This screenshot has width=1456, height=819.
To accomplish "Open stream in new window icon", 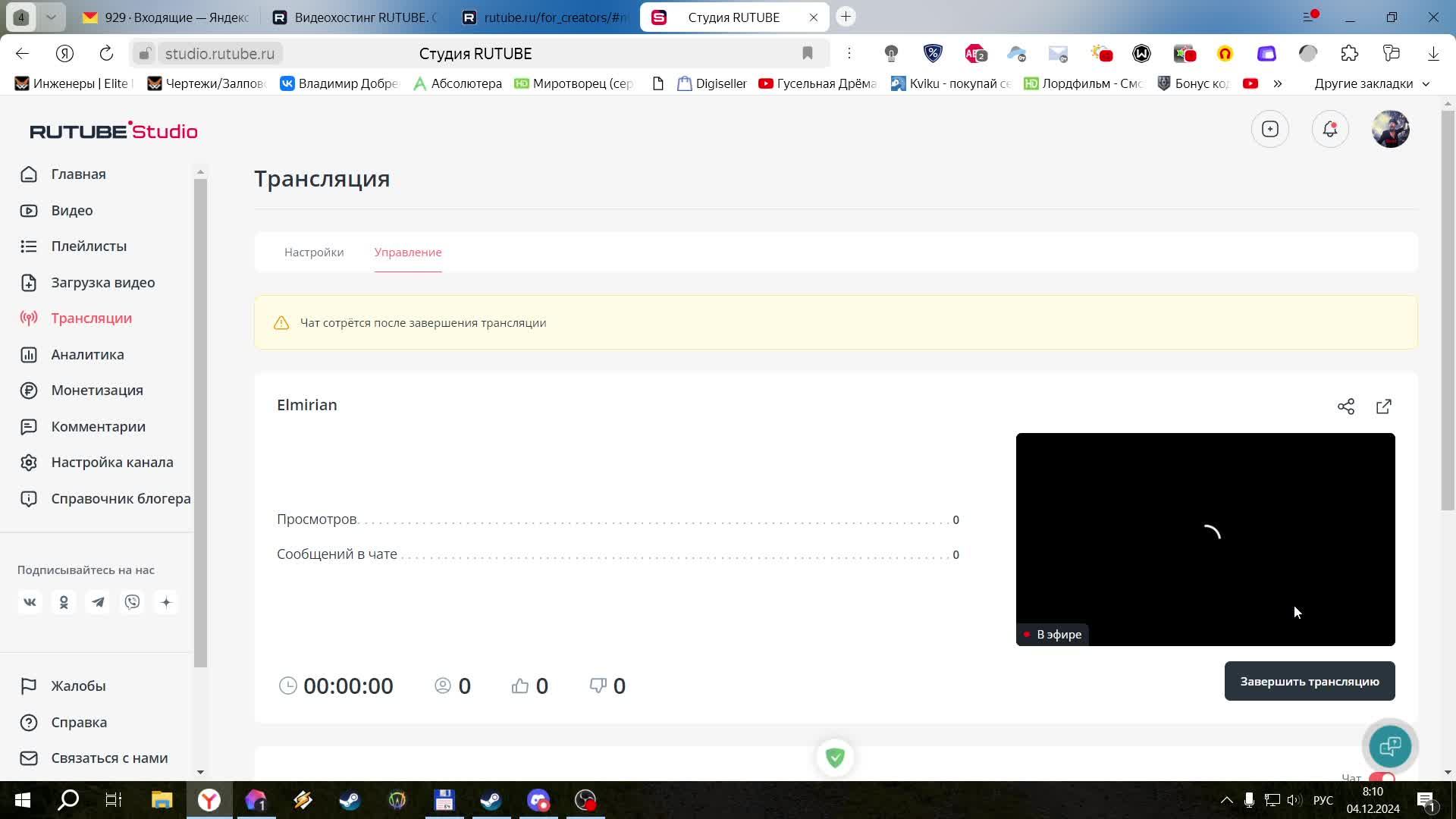I will pos(1384,406).
